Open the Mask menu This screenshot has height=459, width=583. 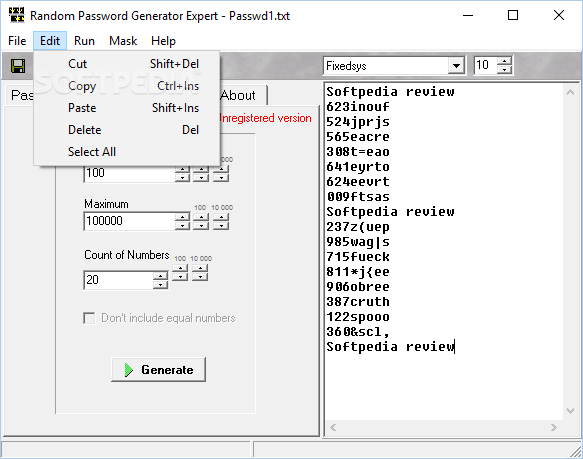pyautogui.click(x=123, y=41)
